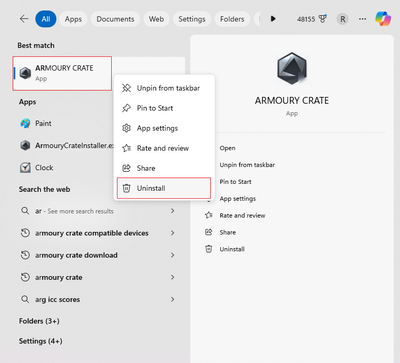
Task: Select Unpin from taskbar in the context menu
Action: [x=164, y=88]
